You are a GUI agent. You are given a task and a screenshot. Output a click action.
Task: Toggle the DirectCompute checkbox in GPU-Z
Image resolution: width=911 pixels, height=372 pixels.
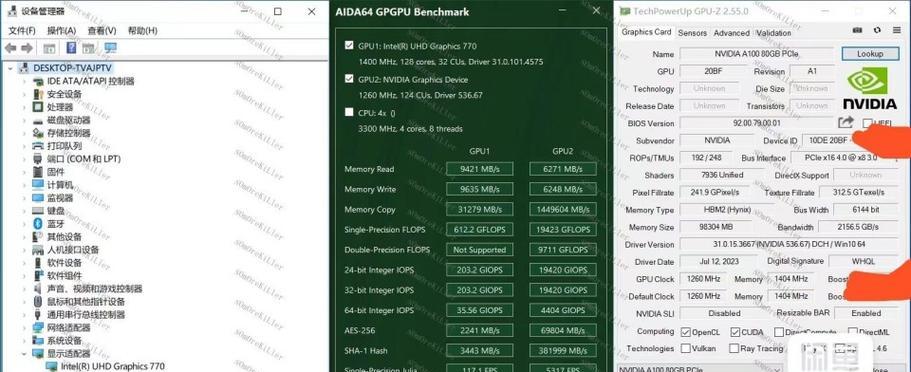point(779,332)
